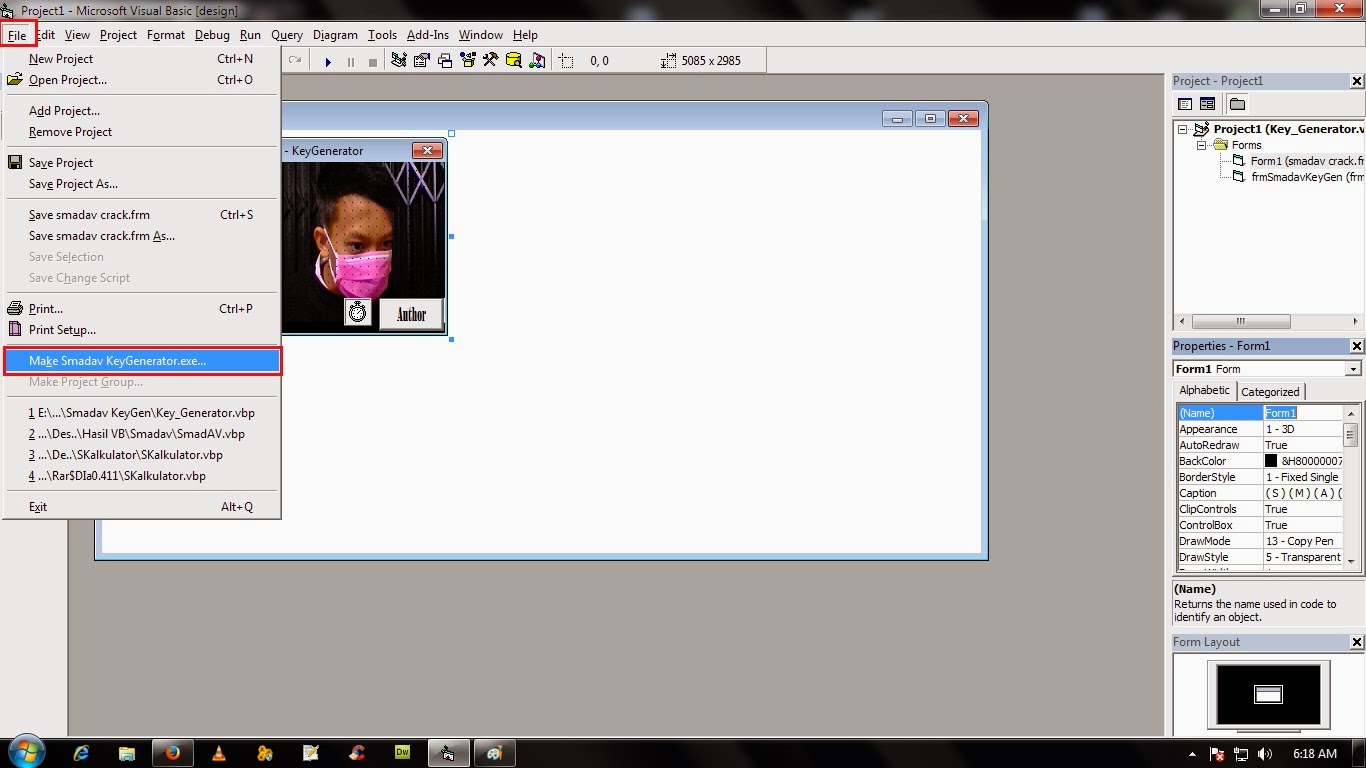Open Firefox from the taskbar
This screenshot has width=1366, height=768.
coord(172,753)
